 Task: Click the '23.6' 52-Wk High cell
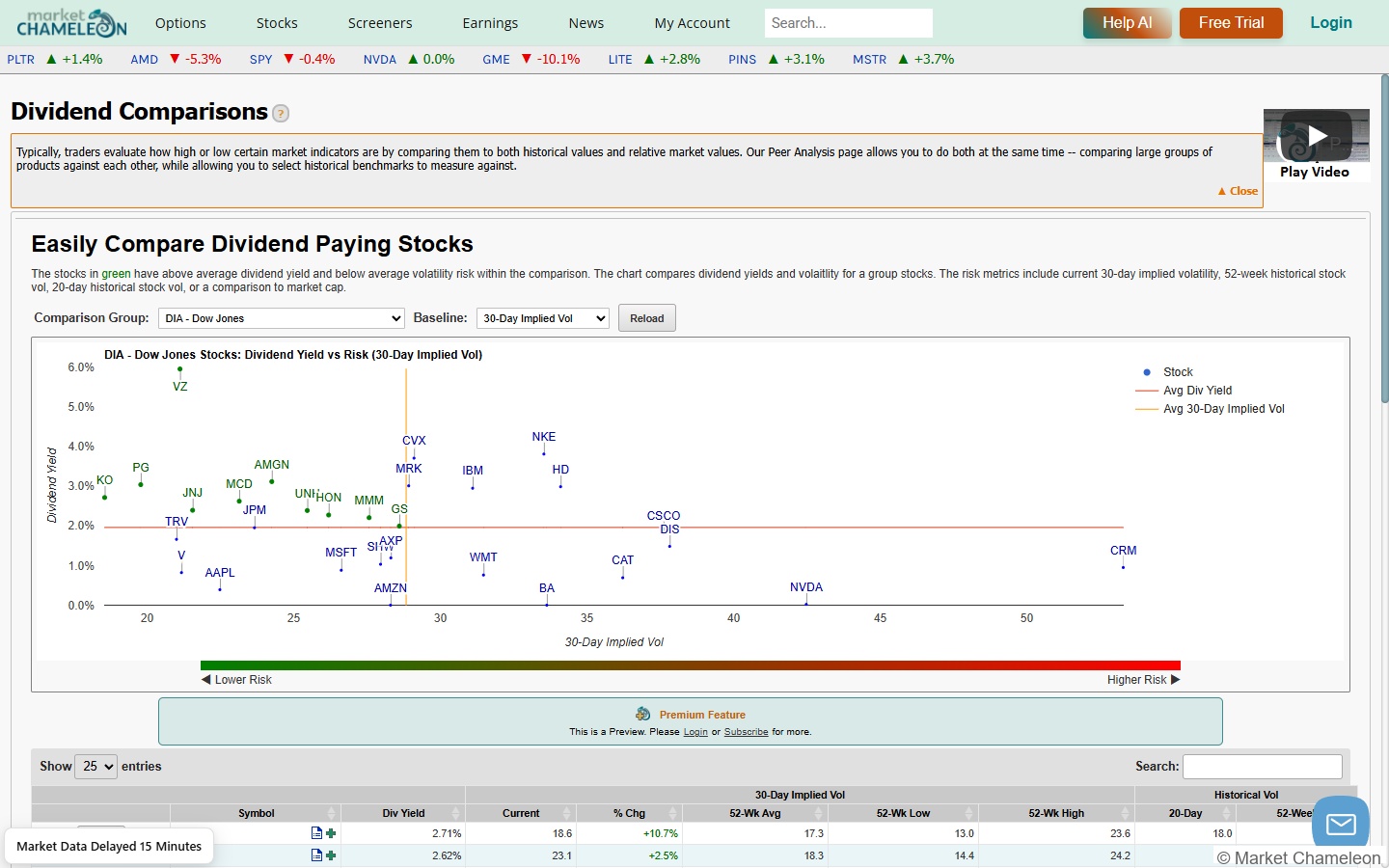click(x=1056, y=833)
